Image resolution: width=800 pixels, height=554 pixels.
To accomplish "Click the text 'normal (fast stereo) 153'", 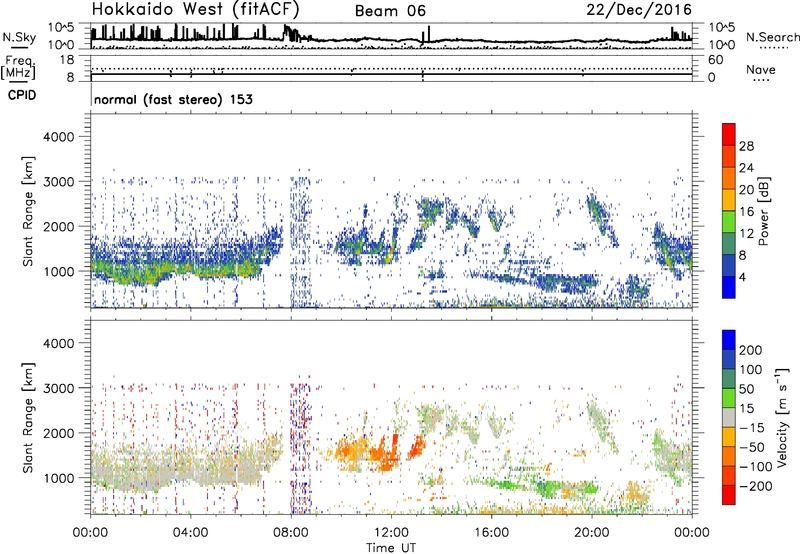I will [173, 99].
